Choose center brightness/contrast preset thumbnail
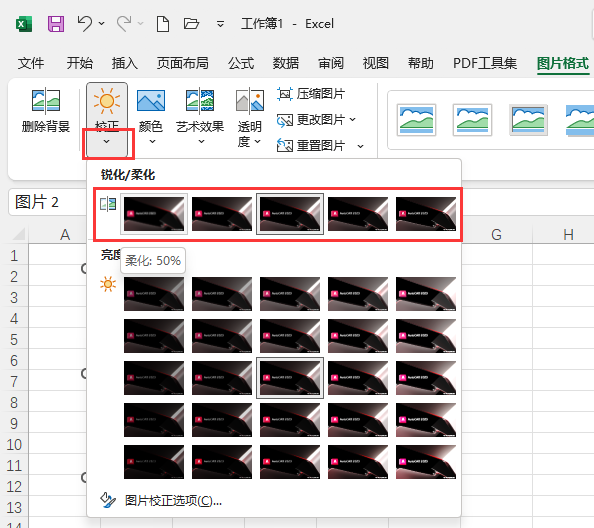The width and height of the screenshot is (594, 528). 290,378
